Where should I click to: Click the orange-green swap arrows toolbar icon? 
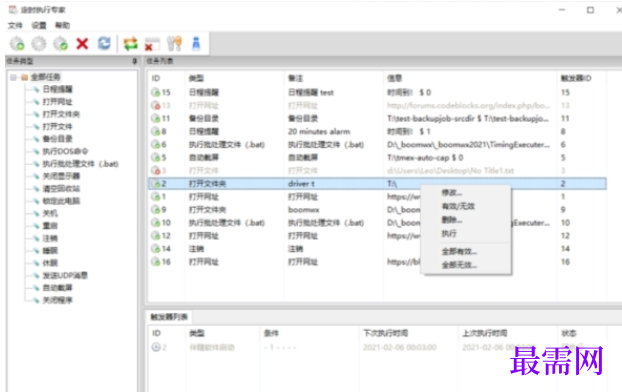(131, 44)
